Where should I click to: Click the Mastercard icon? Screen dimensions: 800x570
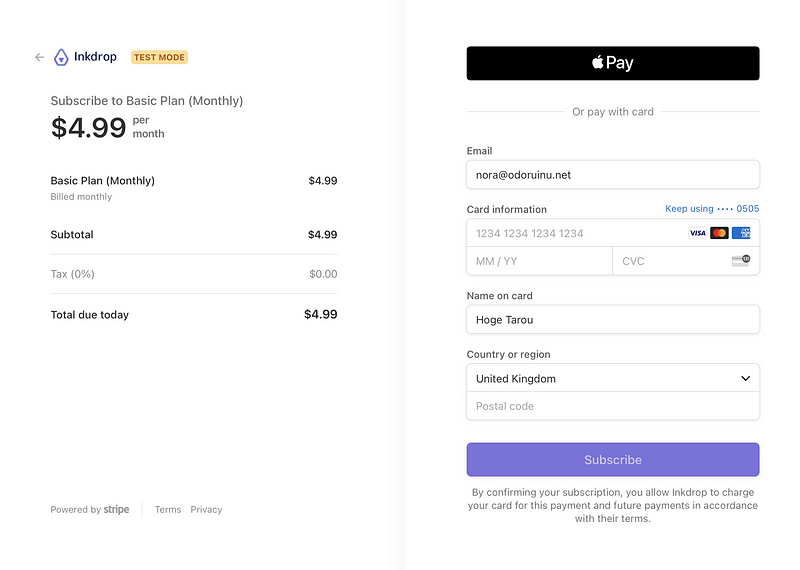click(719, 233)
